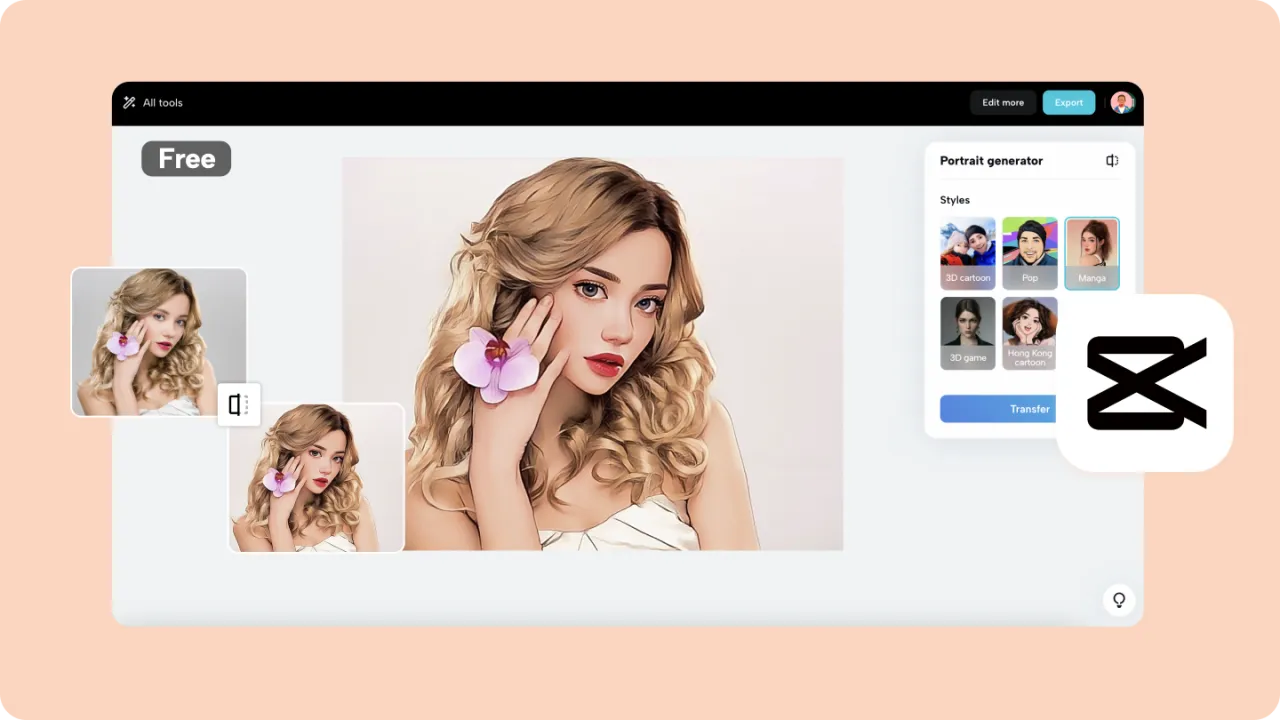
Task: Choose the 3D game style
Action: click(x=967, y=332)
